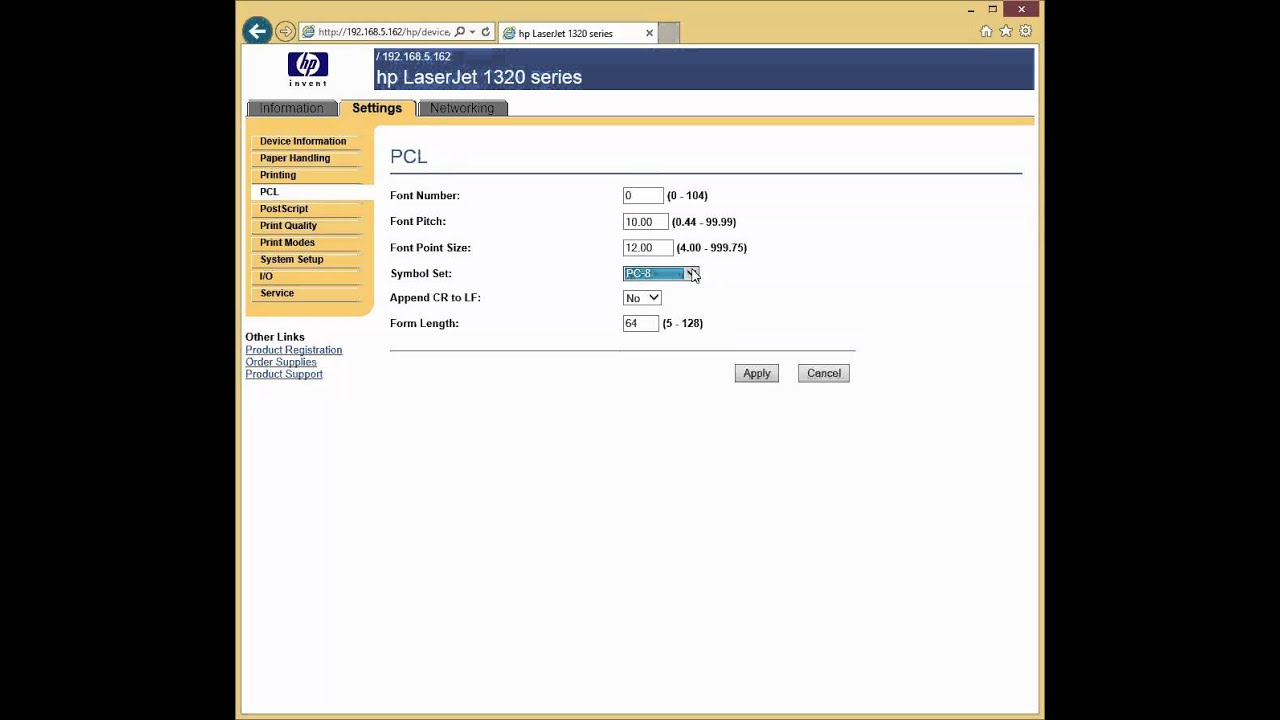The height and width of the screenshot is (720, 1280).
Task: Click the HP invent logo
Action: pyautogui.click(x=307, y=69)
